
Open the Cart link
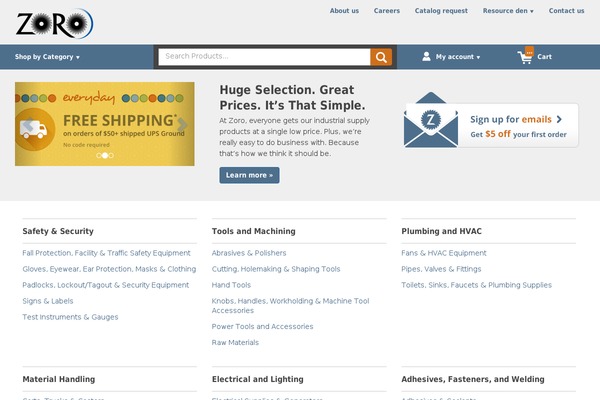click(544, 57)
